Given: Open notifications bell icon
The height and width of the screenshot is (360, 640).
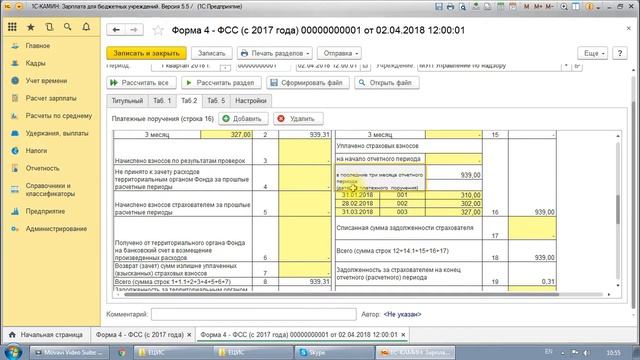Looking at the screenshot, I should point(86,27).
